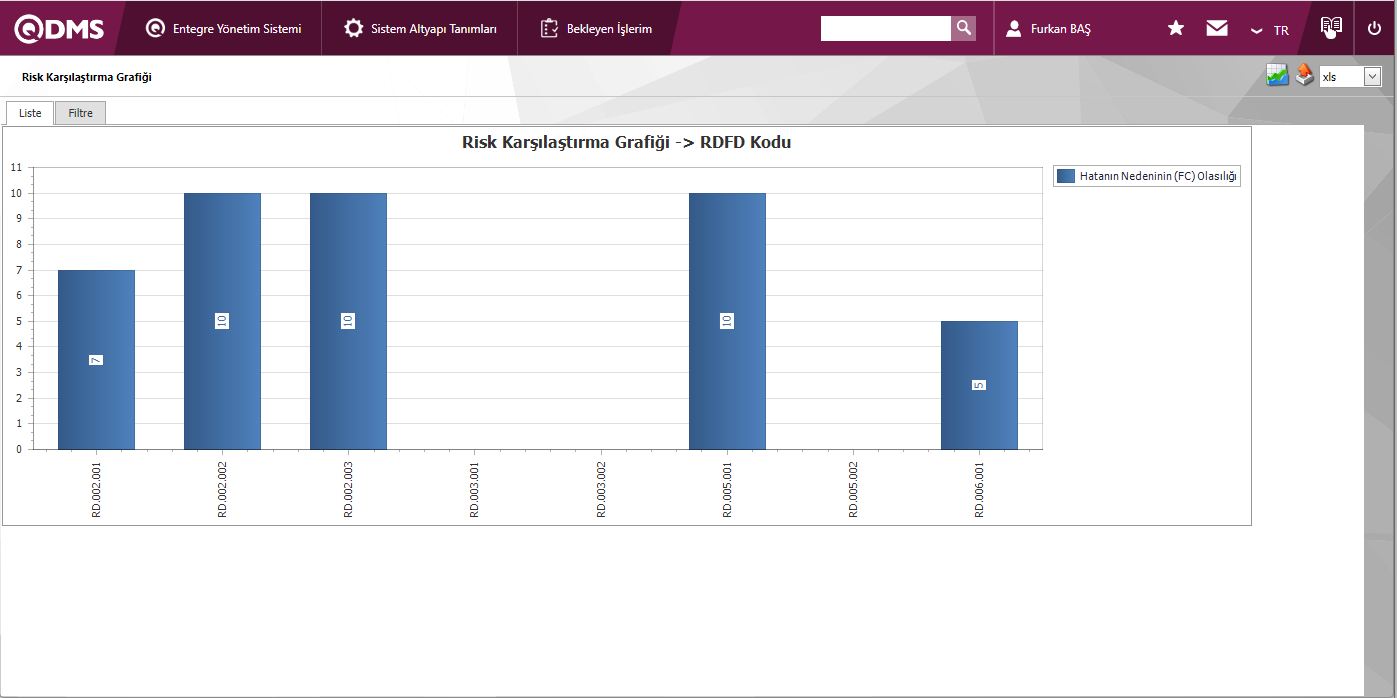The width and height of the screenshot is (1397, 698).
Task: Click the blue legend color swatch
Action: click(1066, 176)
